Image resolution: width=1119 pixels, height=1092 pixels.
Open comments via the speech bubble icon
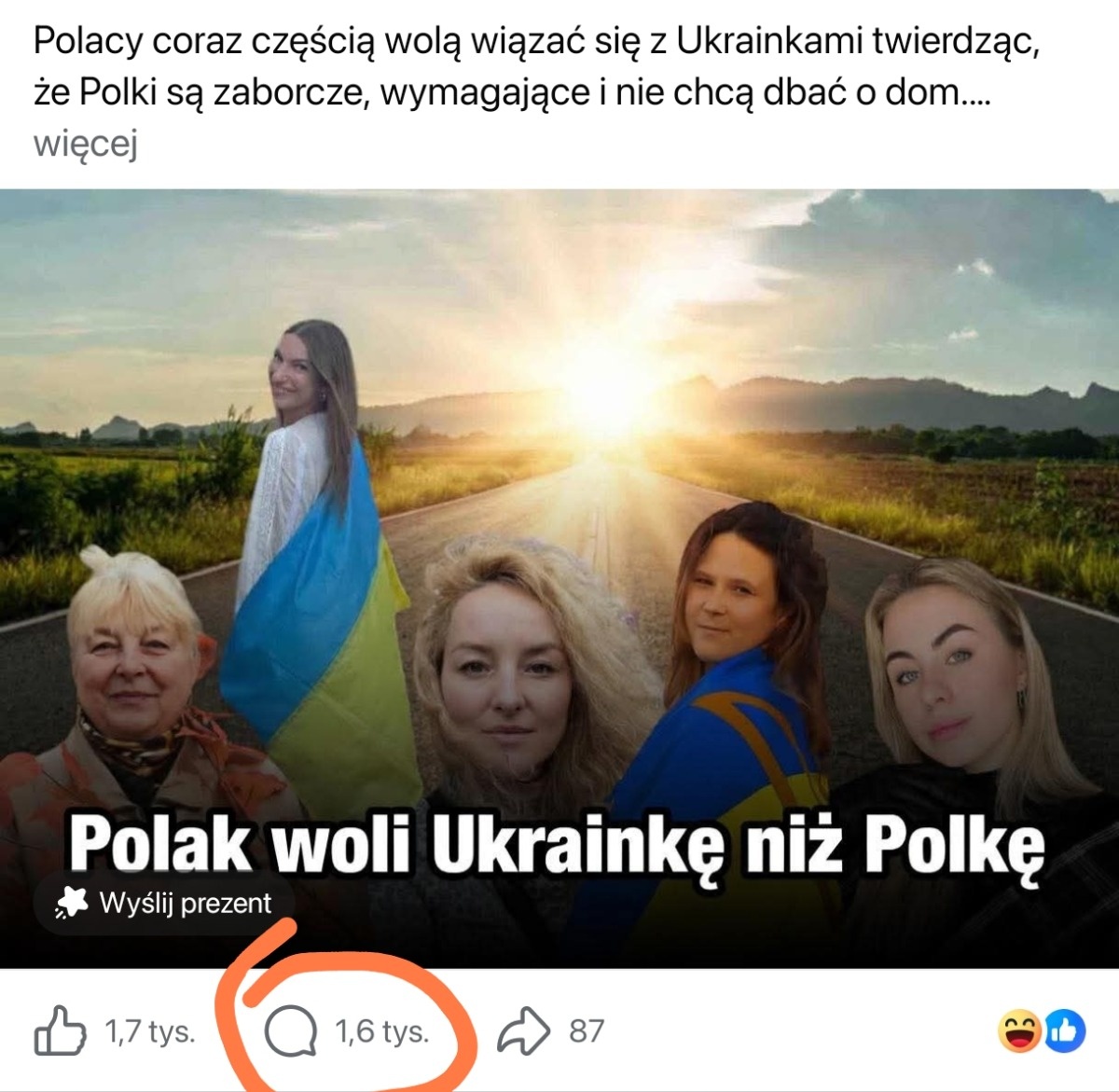tap(291, 1032)
